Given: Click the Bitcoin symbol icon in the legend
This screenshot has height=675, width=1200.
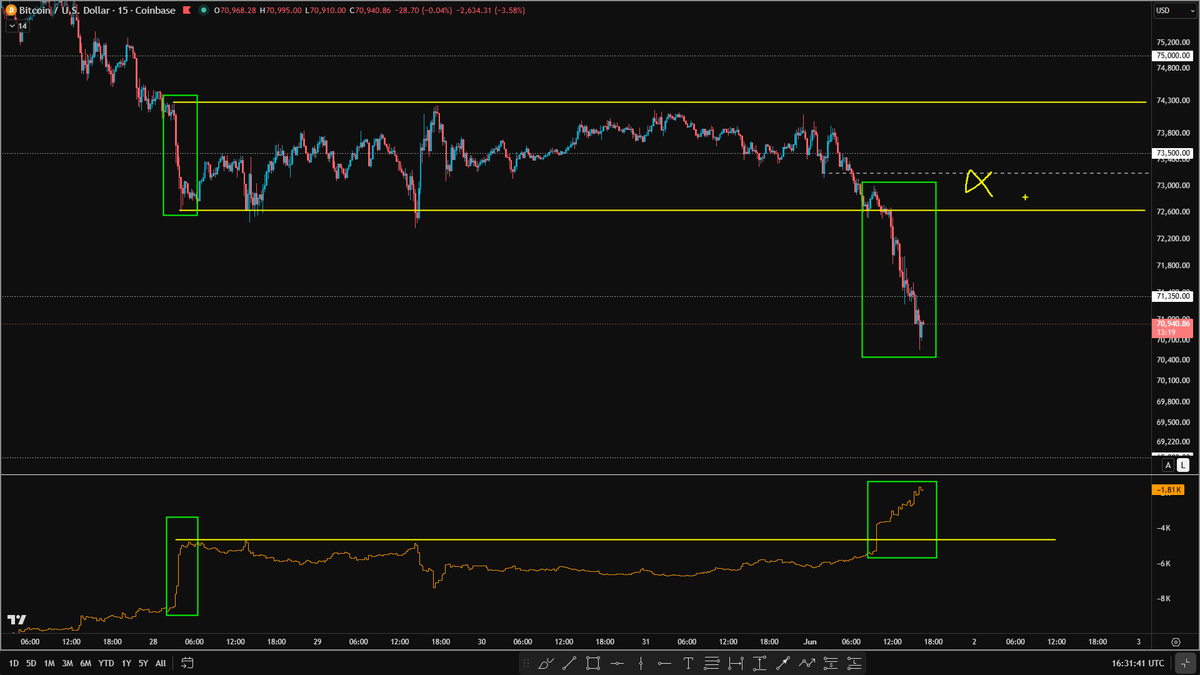Looking at the screenshot, I should click(x=10, y=10).
